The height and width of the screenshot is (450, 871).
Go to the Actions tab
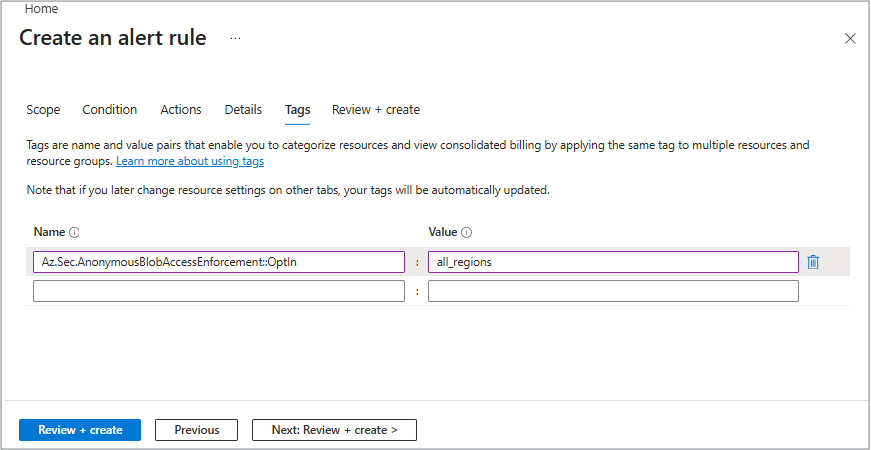pos(181,110)
